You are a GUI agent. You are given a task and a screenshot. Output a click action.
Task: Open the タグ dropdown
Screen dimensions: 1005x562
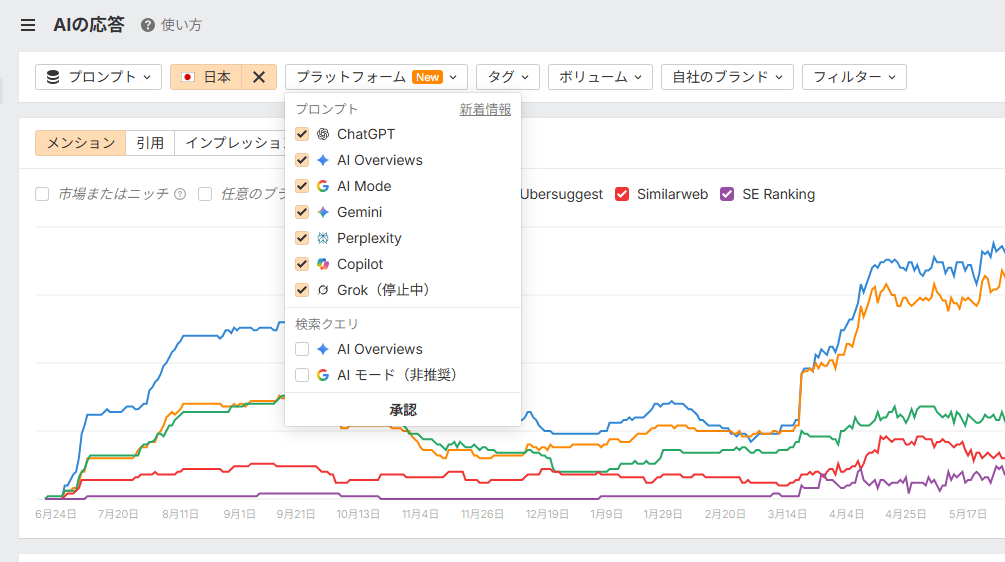click(508, 77)
